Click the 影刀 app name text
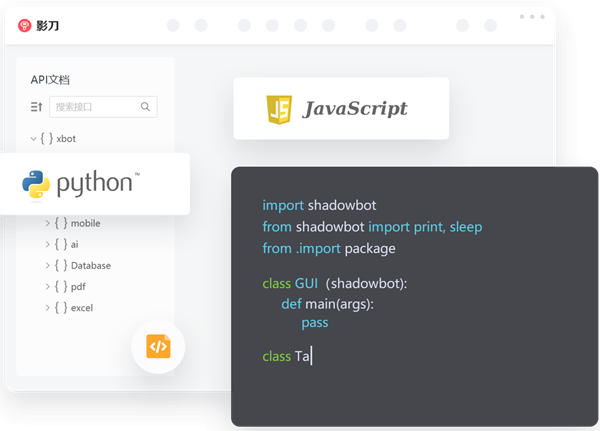The height and width of the screenshot is (431, 600). click(47, 26)
